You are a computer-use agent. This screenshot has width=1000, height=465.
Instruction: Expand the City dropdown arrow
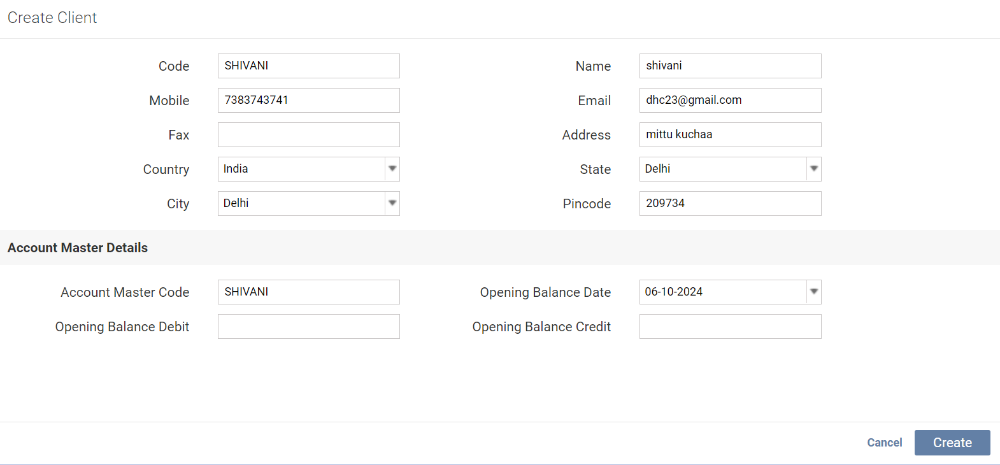click(392, 203)
